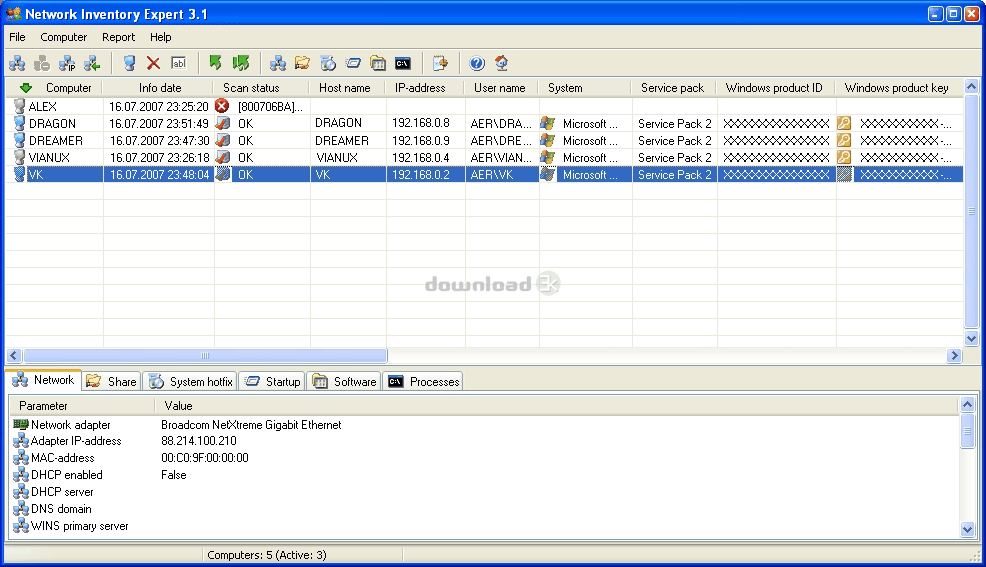This screenshot has height=567, width=986.
Task: Select the DREAMER computer name
Action: pyautogui.click(x=55, y=140)
